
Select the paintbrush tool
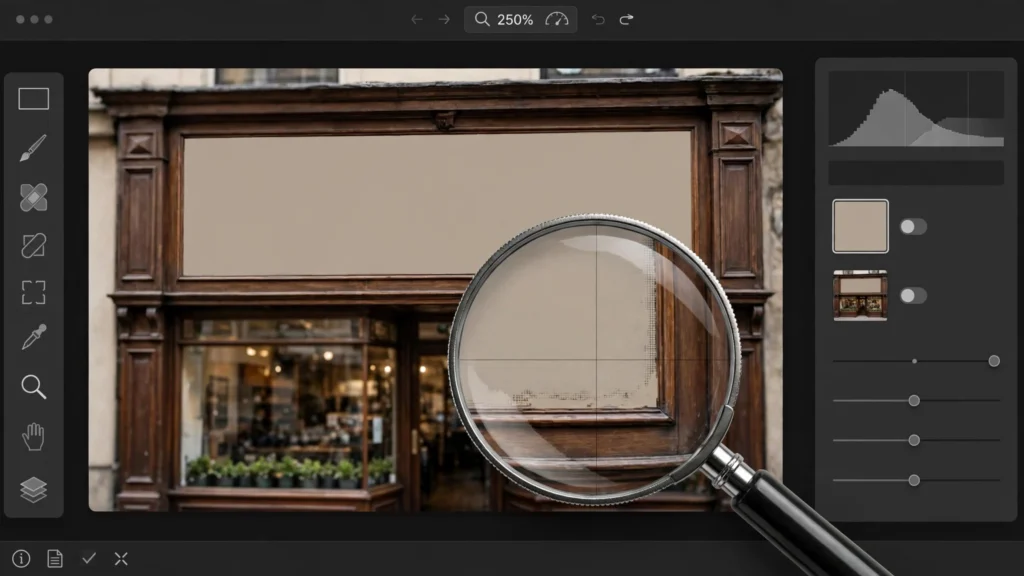(x=33, y=148)
